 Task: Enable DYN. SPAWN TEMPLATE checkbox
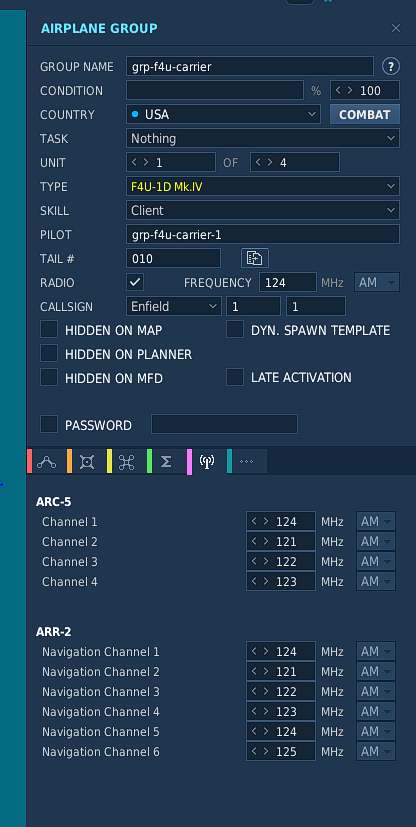[235, 330]
